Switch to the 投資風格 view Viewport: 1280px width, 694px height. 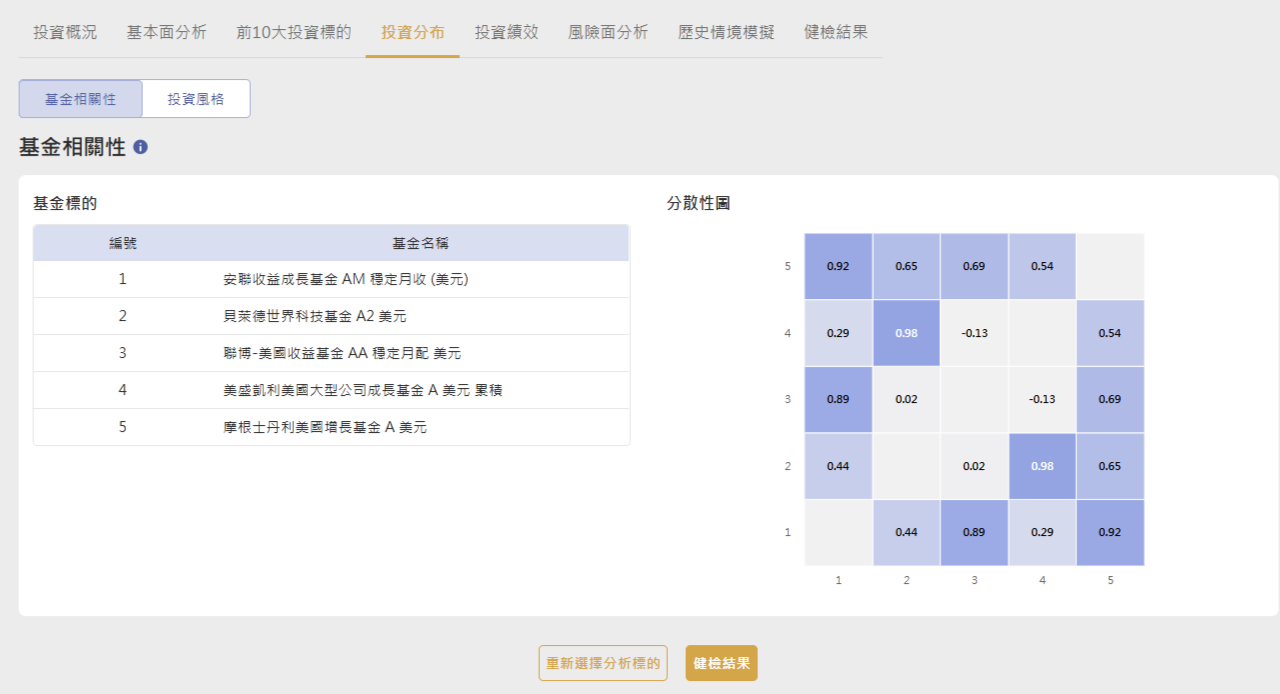pyautogui.click(x=196, y=99)
